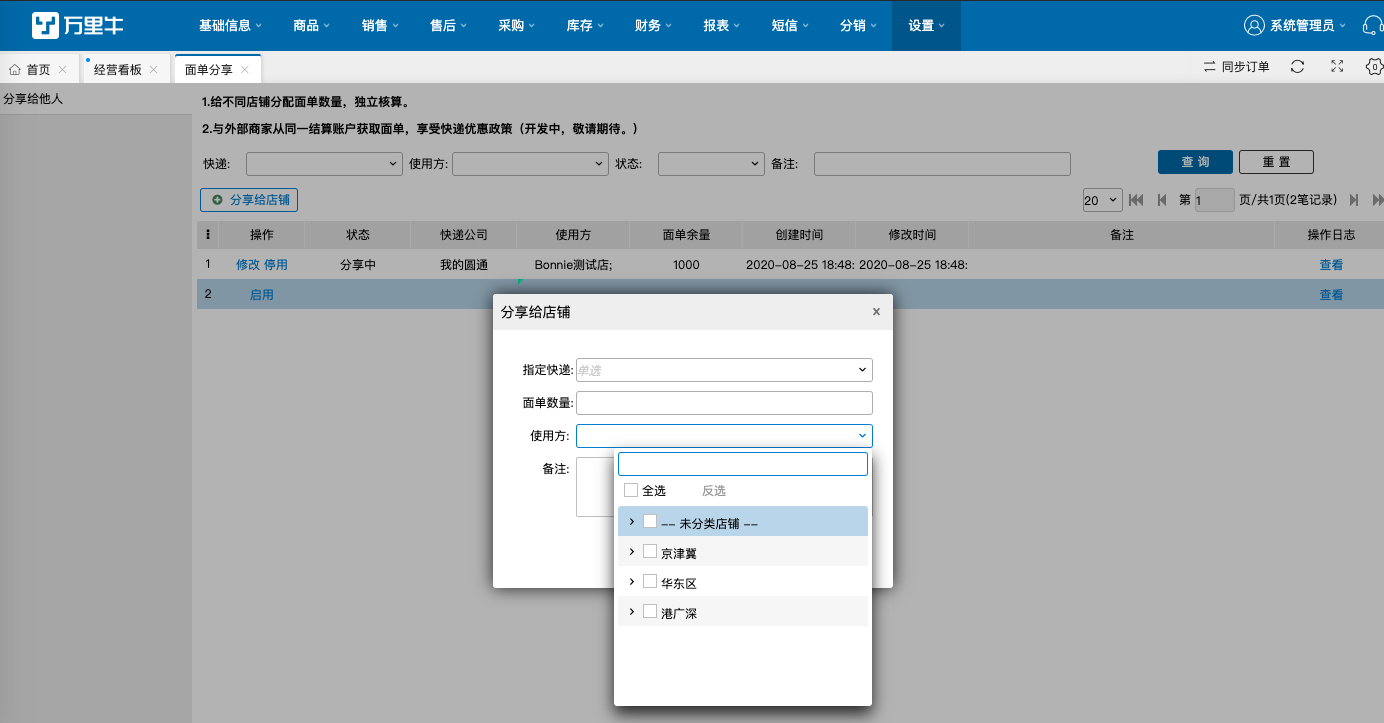Open the 采购 menu

(x=516, y=25)
